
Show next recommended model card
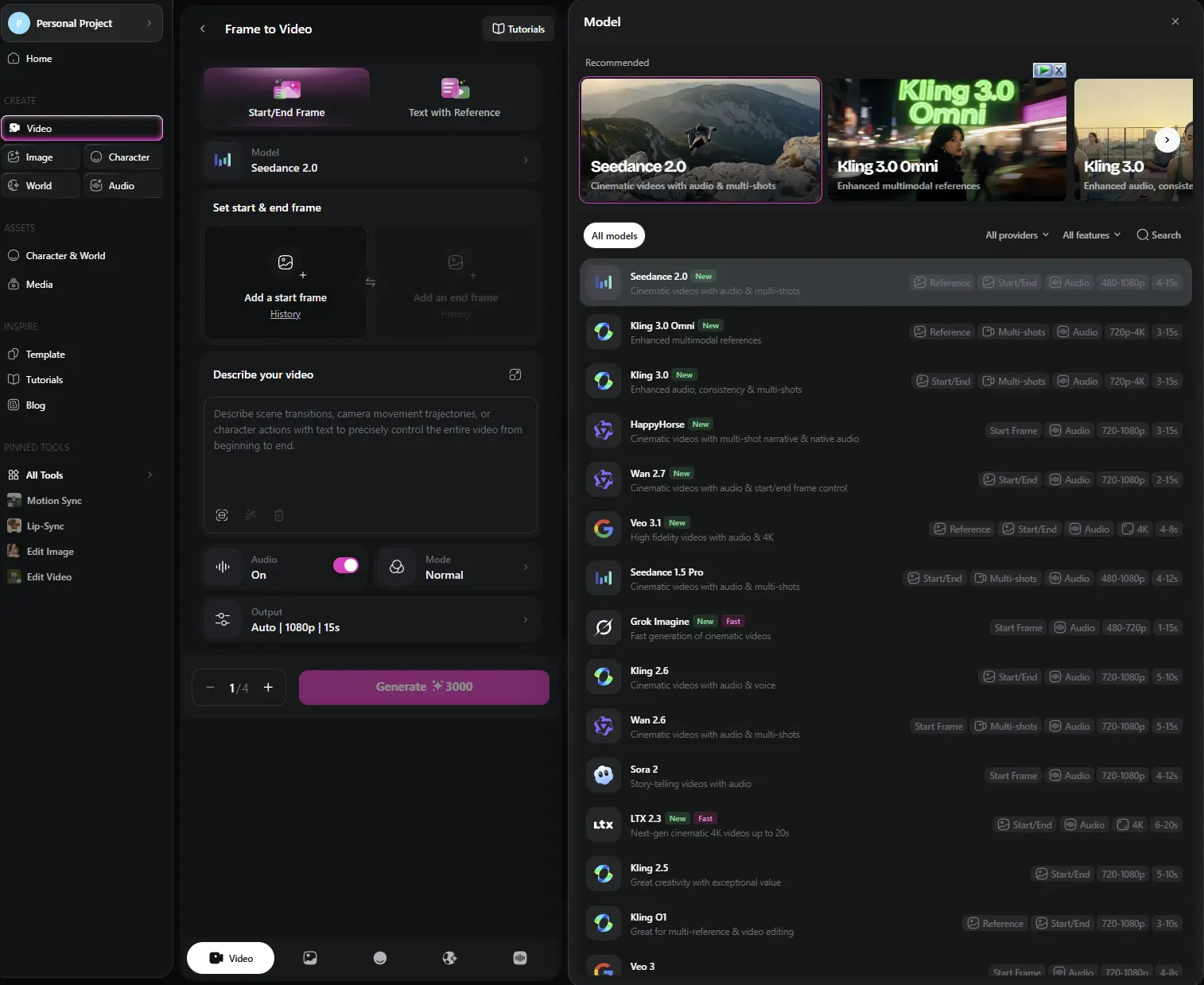tap(1167, 140)
